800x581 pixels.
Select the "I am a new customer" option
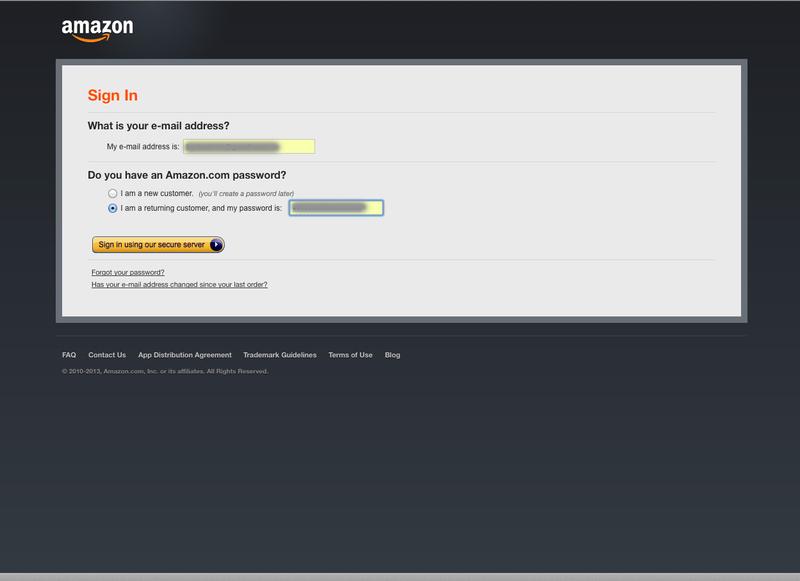click(112, 193)
